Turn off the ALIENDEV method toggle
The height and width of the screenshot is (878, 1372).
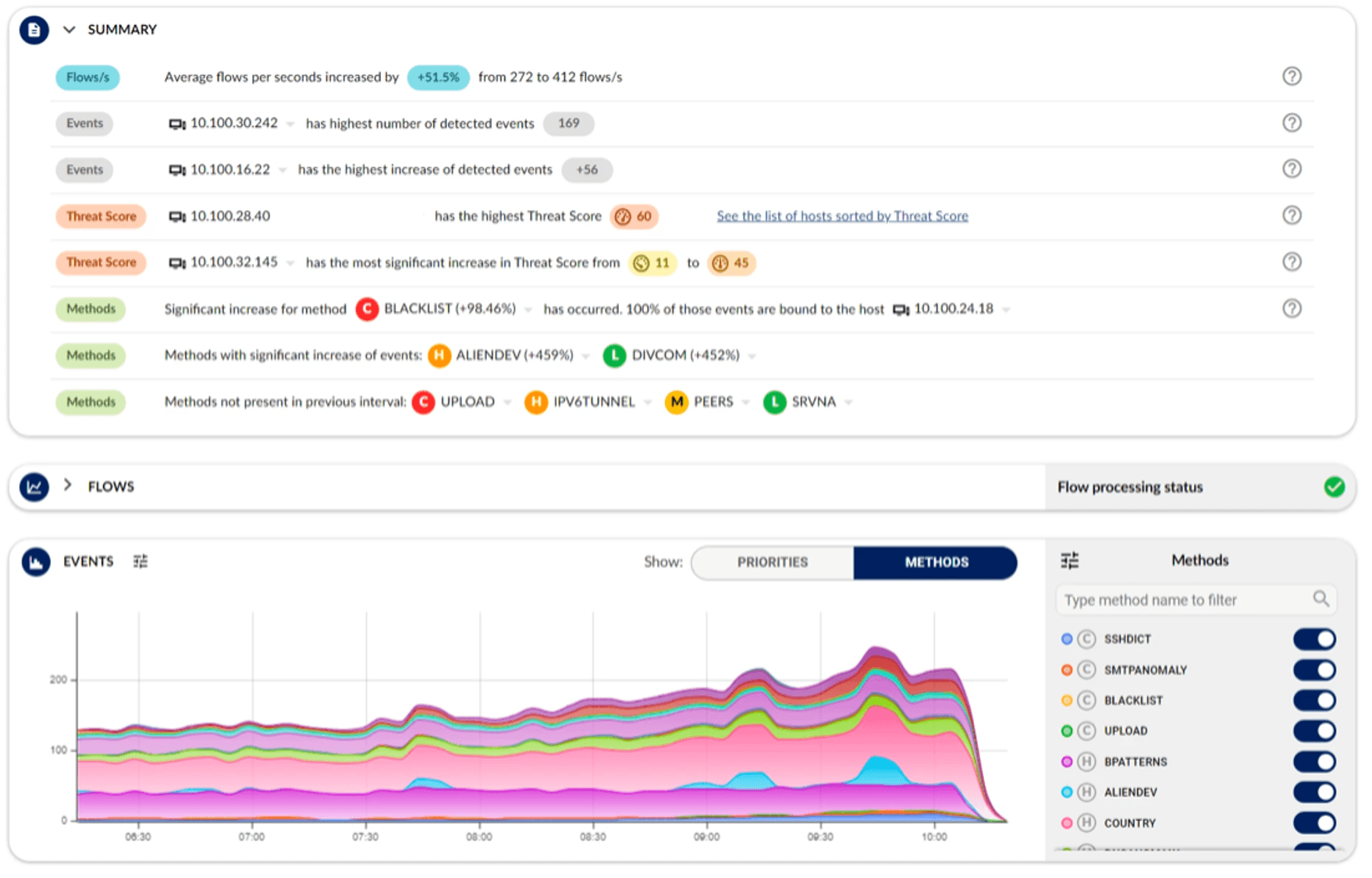(1314, 792)
